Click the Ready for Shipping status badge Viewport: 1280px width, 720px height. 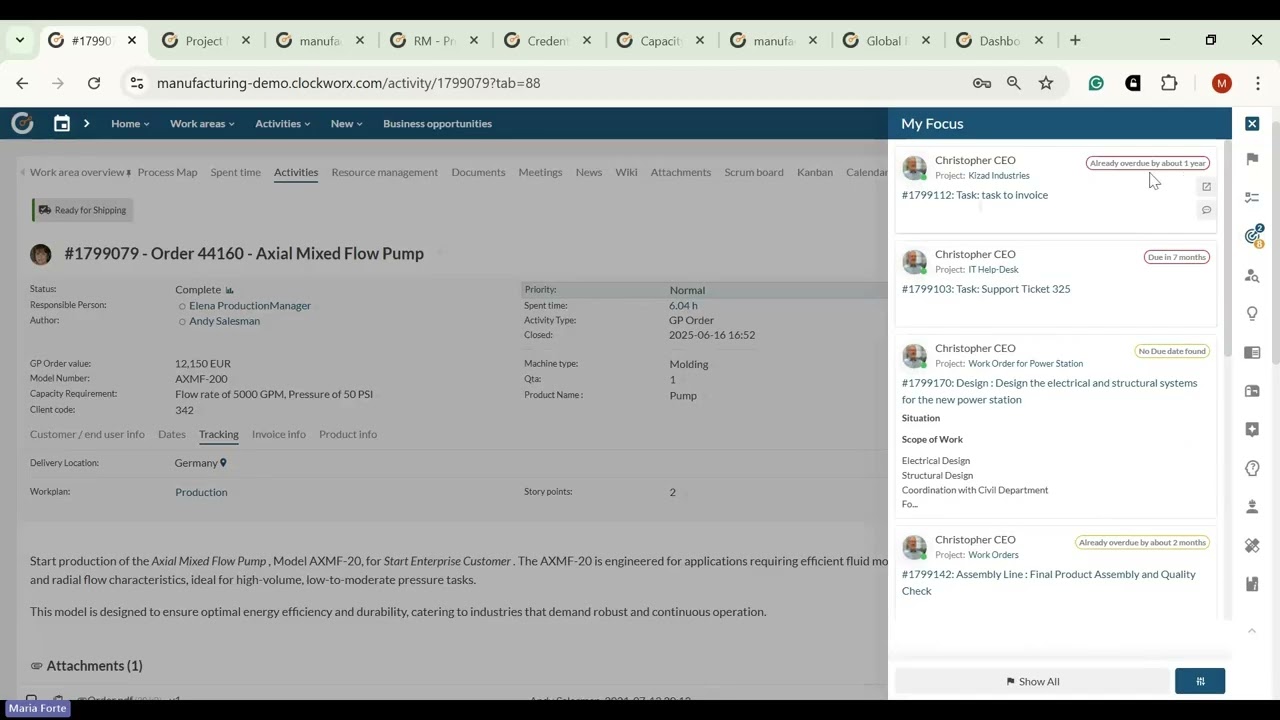(x=83, y=210)
